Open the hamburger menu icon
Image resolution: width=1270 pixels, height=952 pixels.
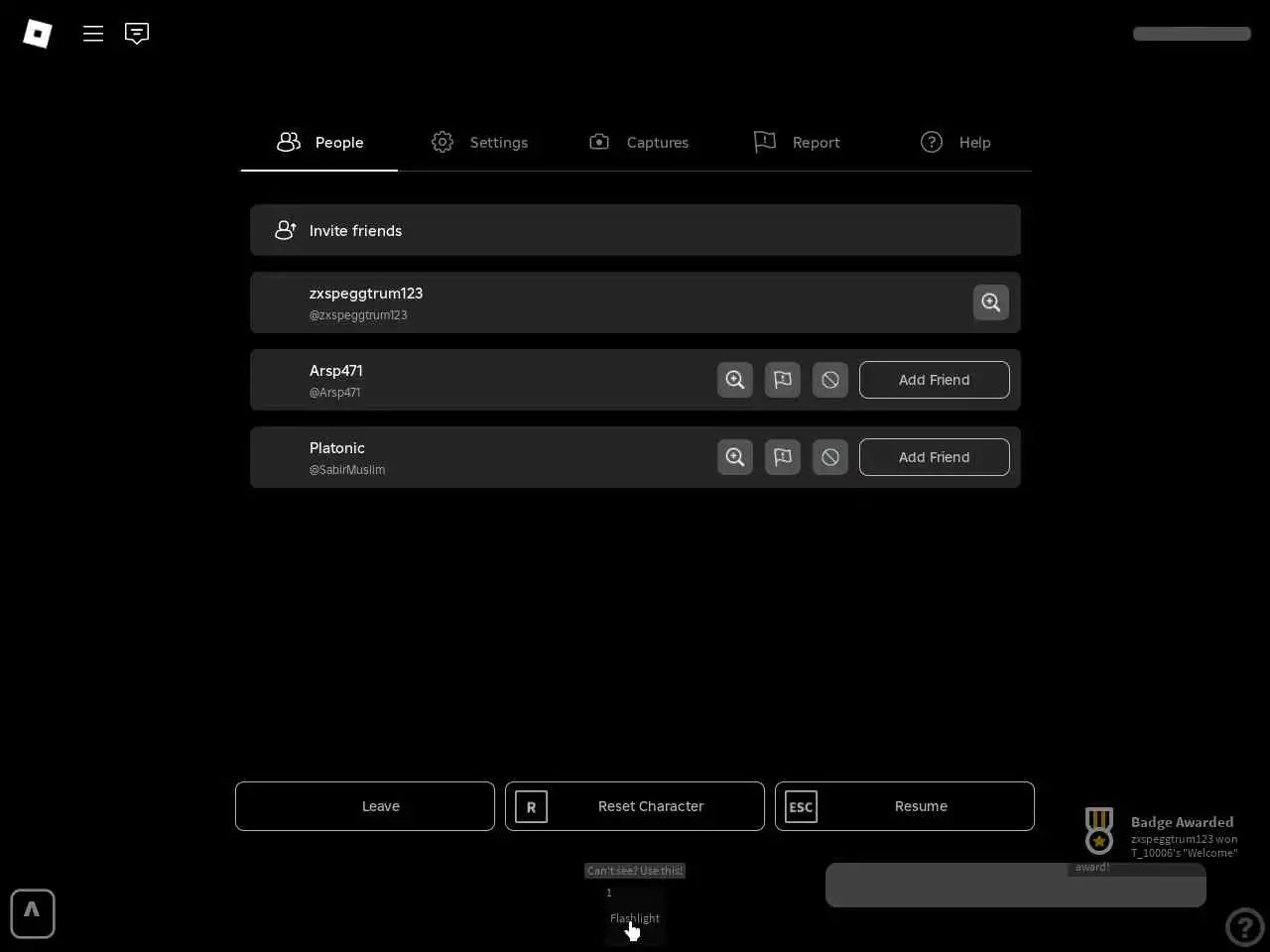click(93, 34)
